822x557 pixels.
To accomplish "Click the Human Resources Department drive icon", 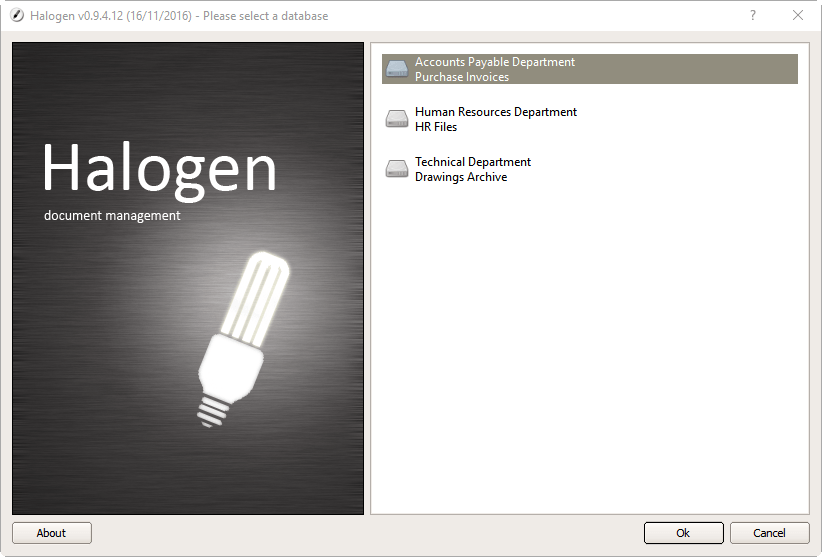I will [397, 119].
